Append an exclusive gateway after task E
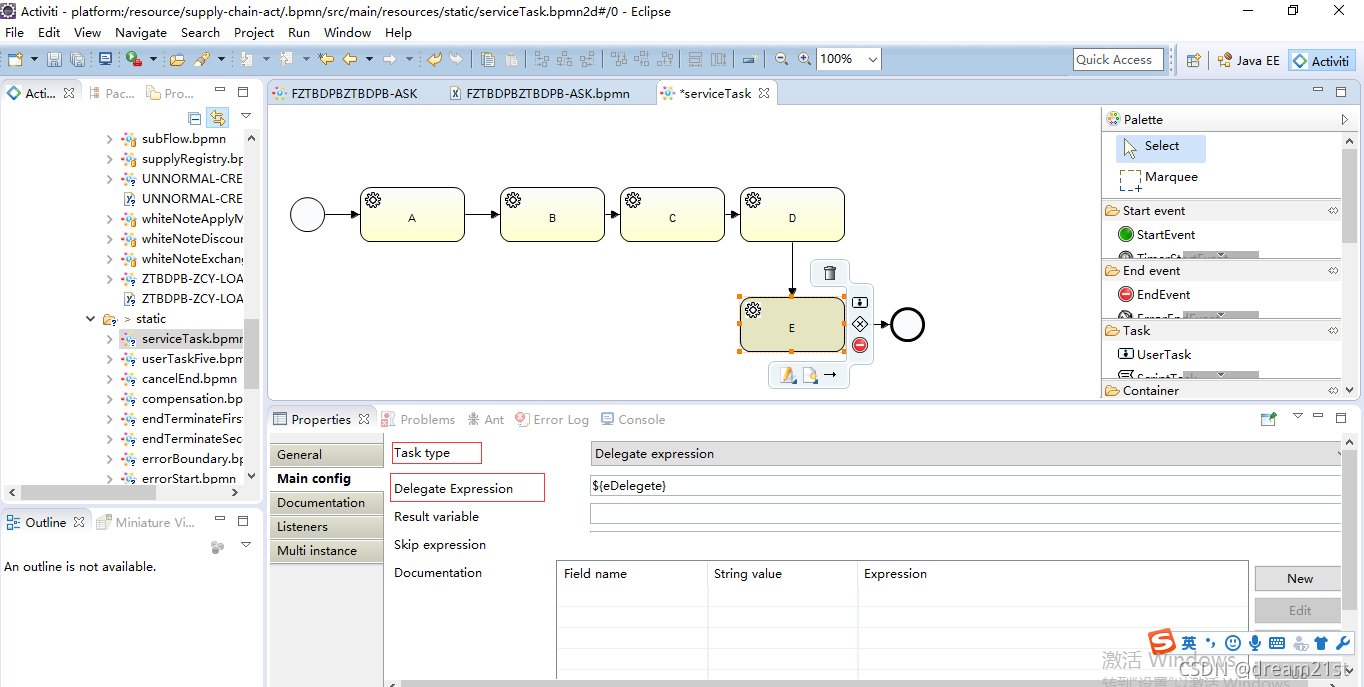The width and height of the screenshot is (1364, 687). click(x=861, y=323)
